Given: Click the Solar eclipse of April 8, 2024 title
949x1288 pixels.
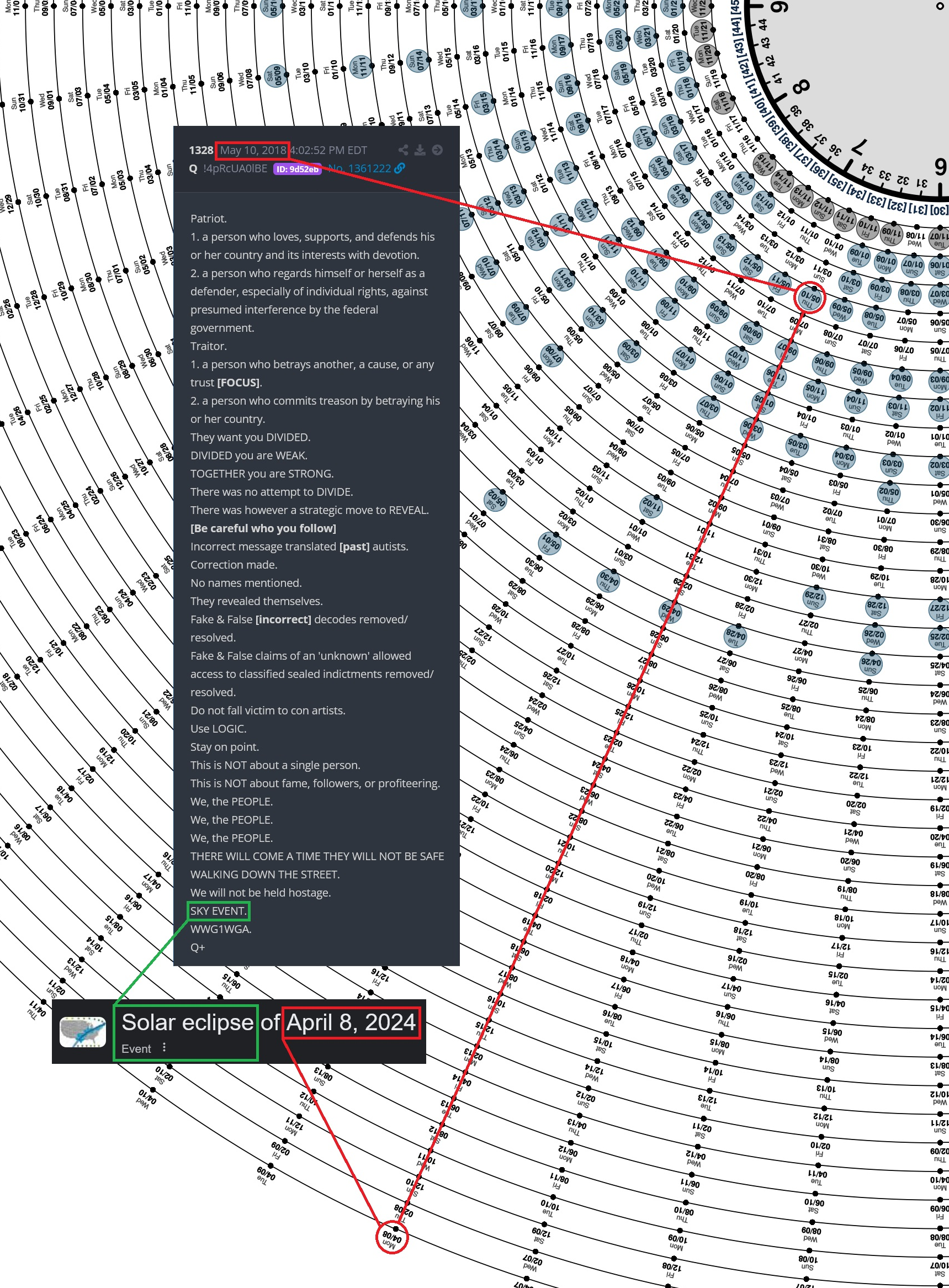Looking at the screenshot, I should (268, 1022).
